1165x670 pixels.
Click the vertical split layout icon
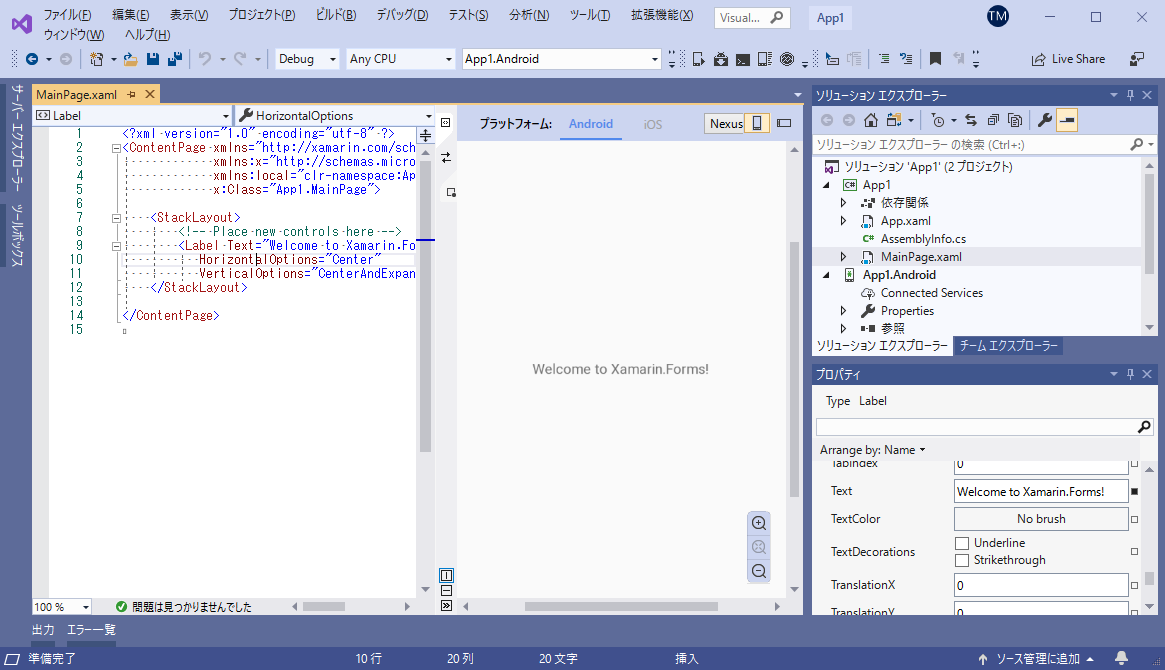[447, 575]
